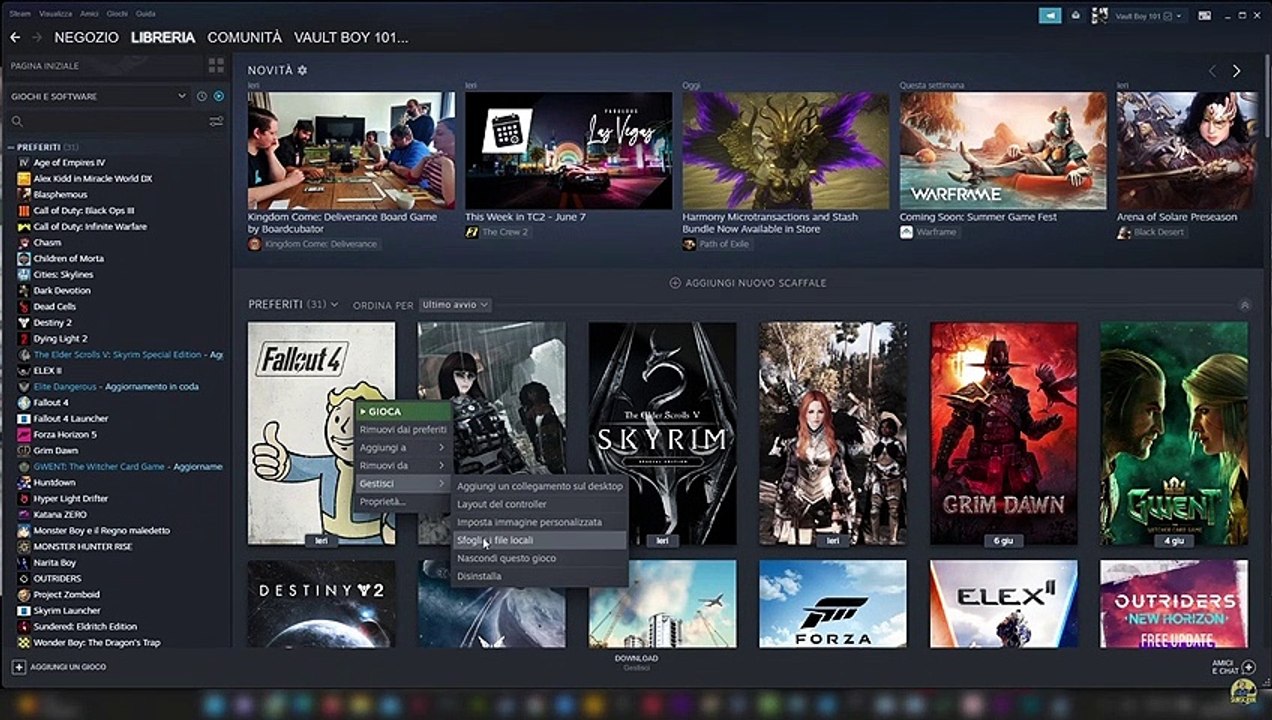1272x720 pixels.
Task: Click Path of Exile publisher icon
Action: 689,244
